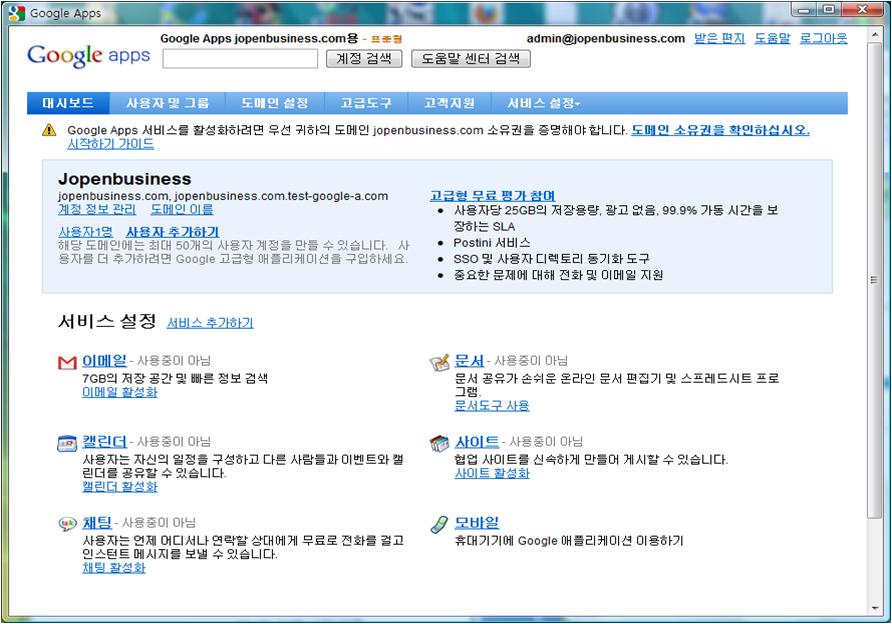Viewport: 892px width, 624px height.
Task: Open the 이메일 service link
Action: tap(105, 361)
